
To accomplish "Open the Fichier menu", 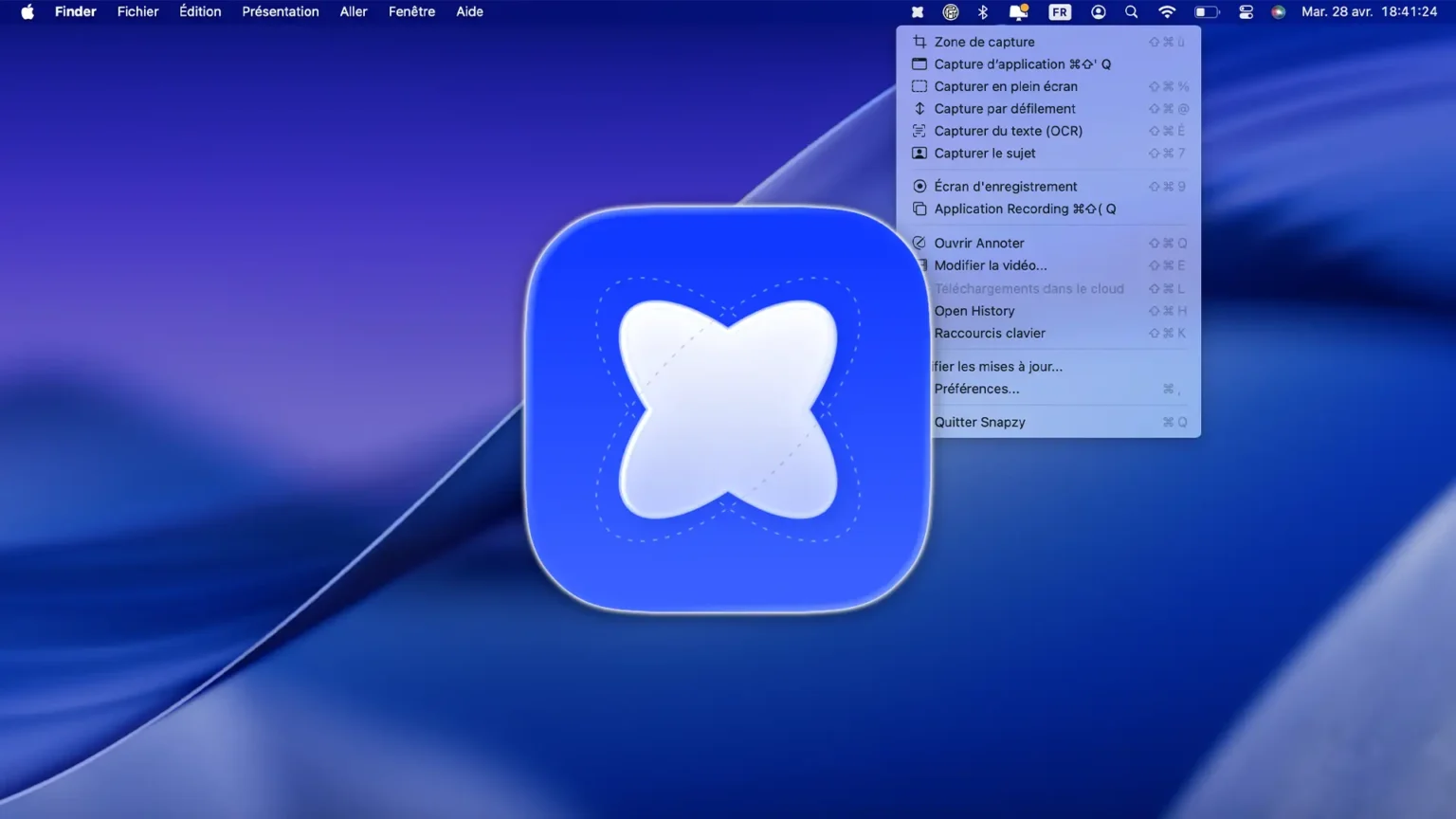I will point(137,12).
